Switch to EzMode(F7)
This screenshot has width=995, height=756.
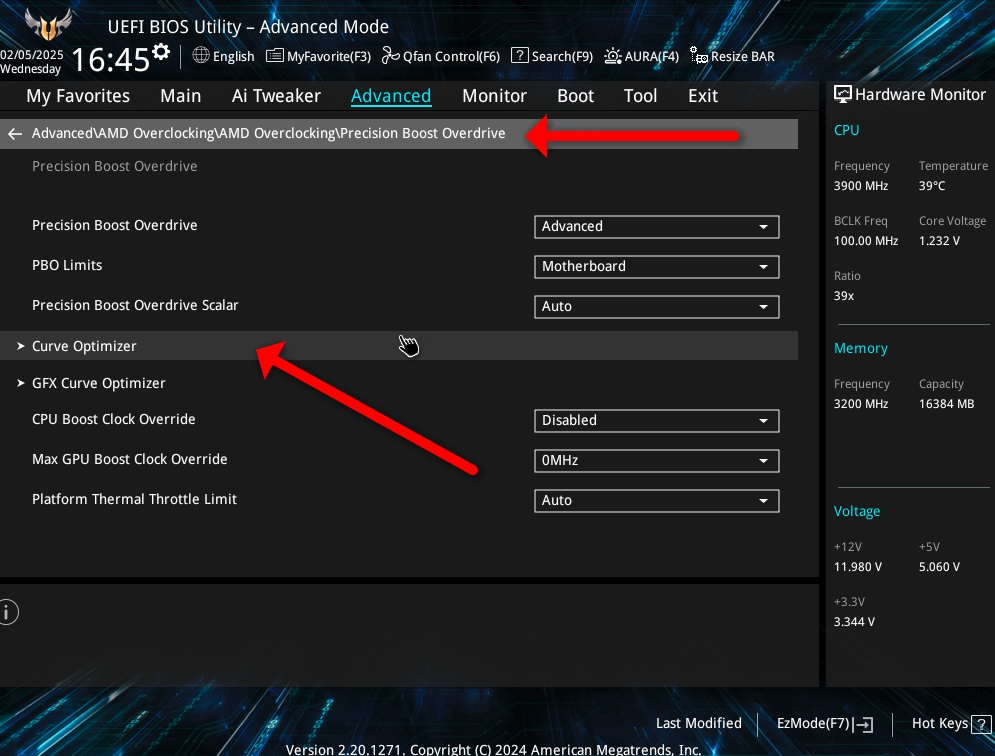tap(825, 724)
